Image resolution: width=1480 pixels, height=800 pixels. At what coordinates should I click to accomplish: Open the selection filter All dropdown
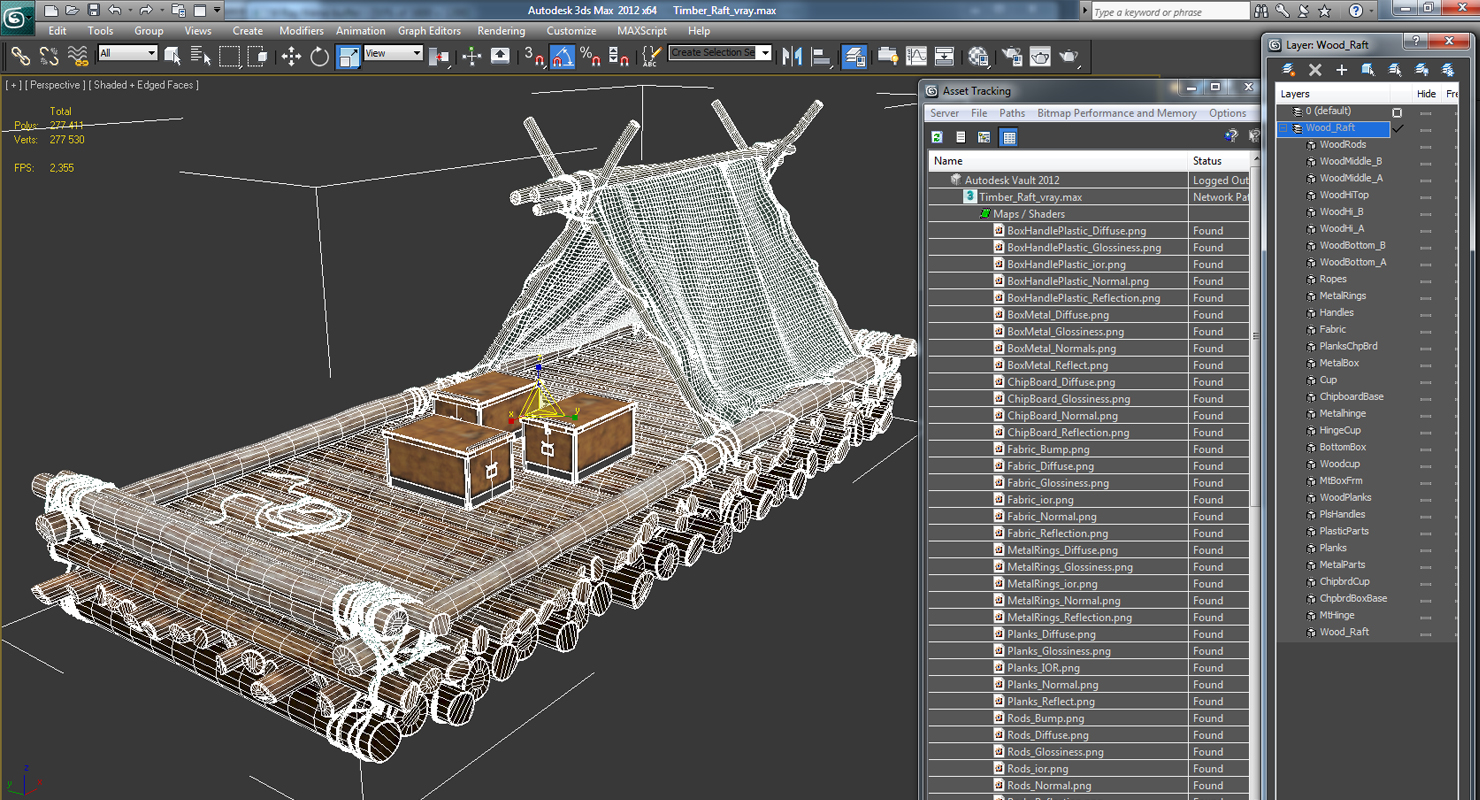tap(128, 53)
